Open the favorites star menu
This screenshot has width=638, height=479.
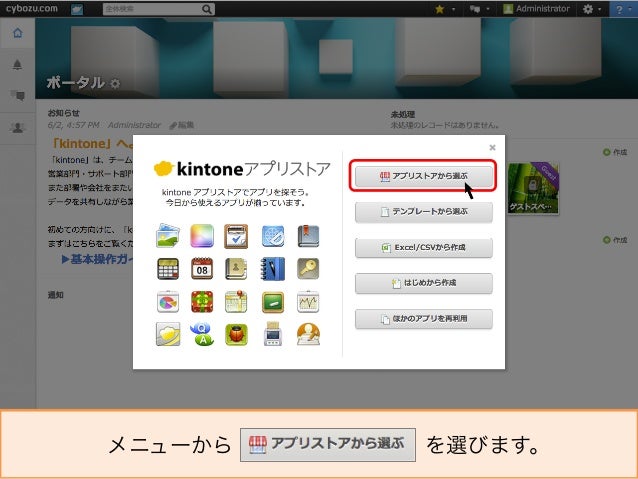(445, 9)
